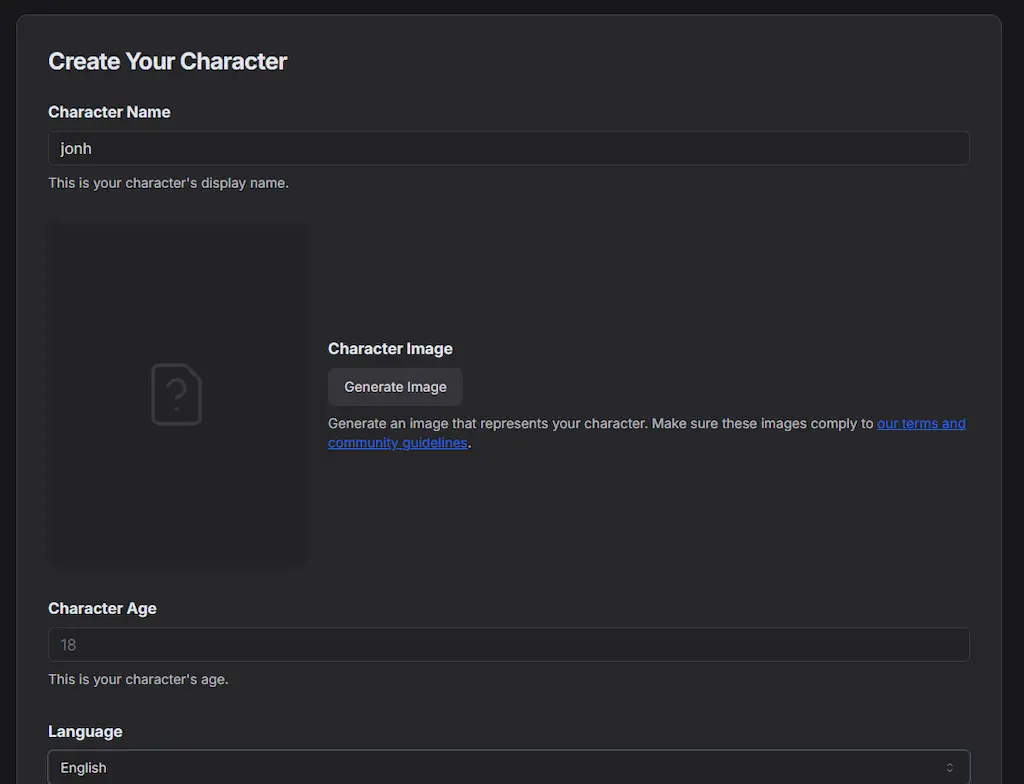Viewport: 1024px width, 784px height.
Task: Click the question-mark file placeholder icon
Action: [176, 394]
